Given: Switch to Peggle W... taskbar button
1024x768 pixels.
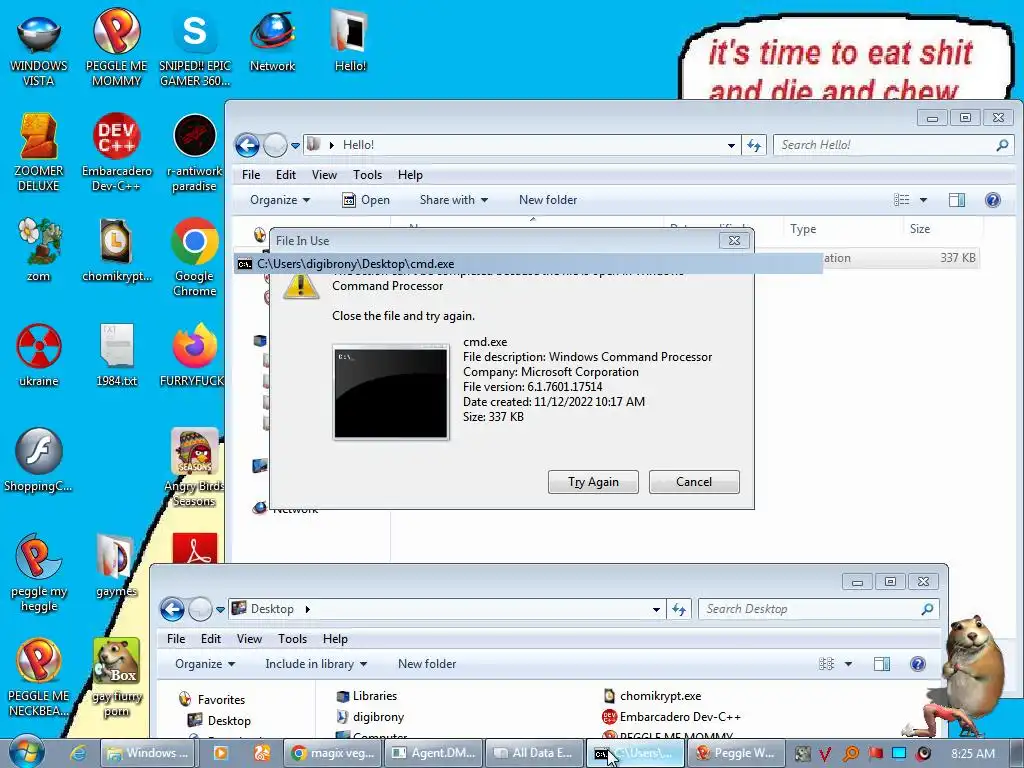Looking at the screenshot, I should (x=735, y=753).
